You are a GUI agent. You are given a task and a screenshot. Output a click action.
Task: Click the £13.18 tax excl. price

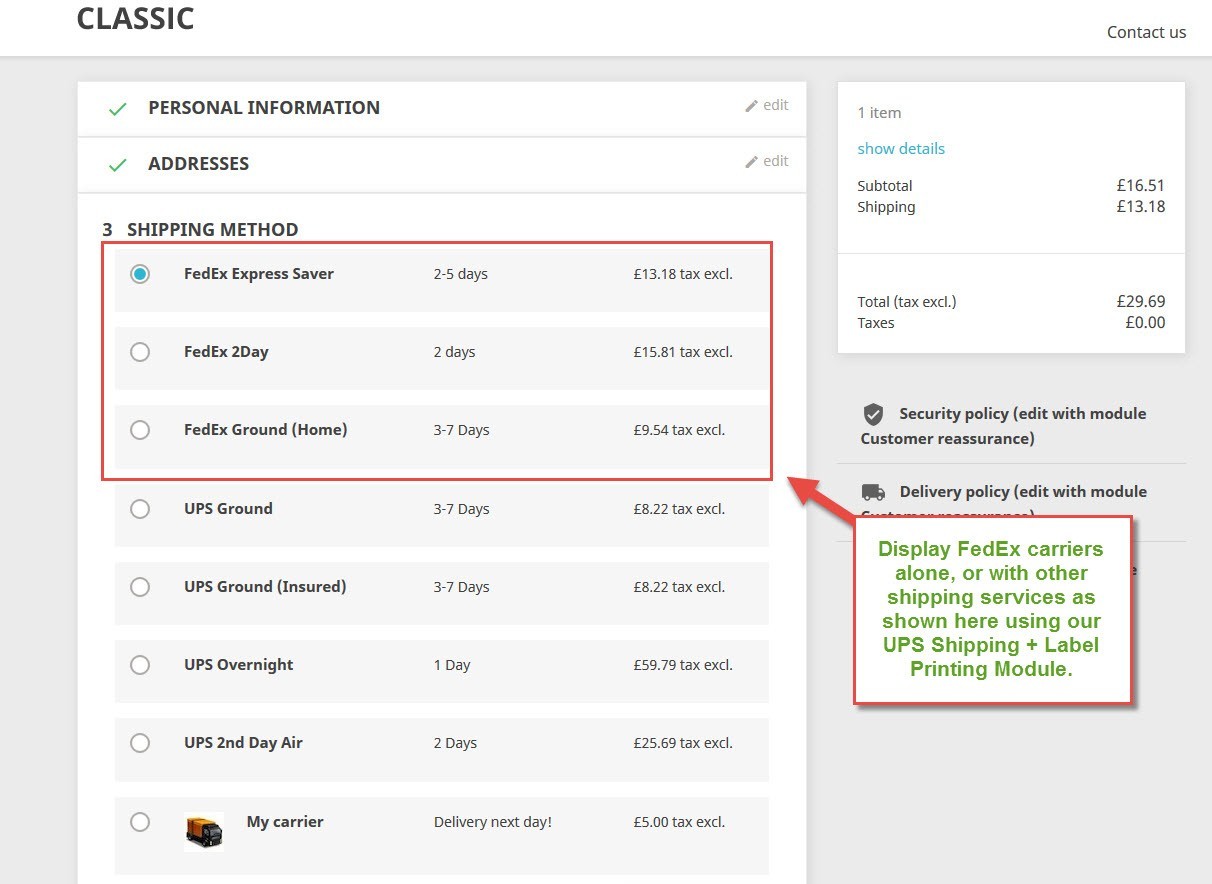683,274
